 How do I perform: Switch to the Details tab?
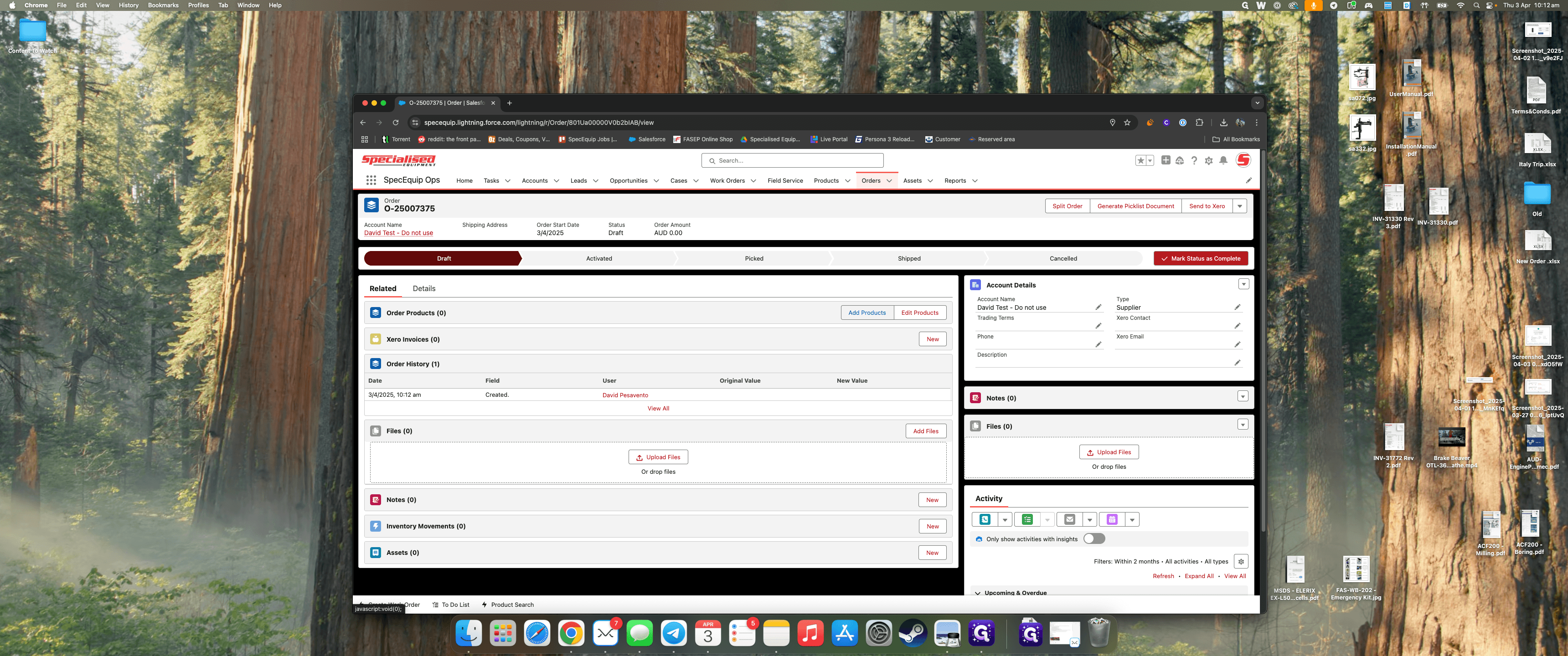423,288
